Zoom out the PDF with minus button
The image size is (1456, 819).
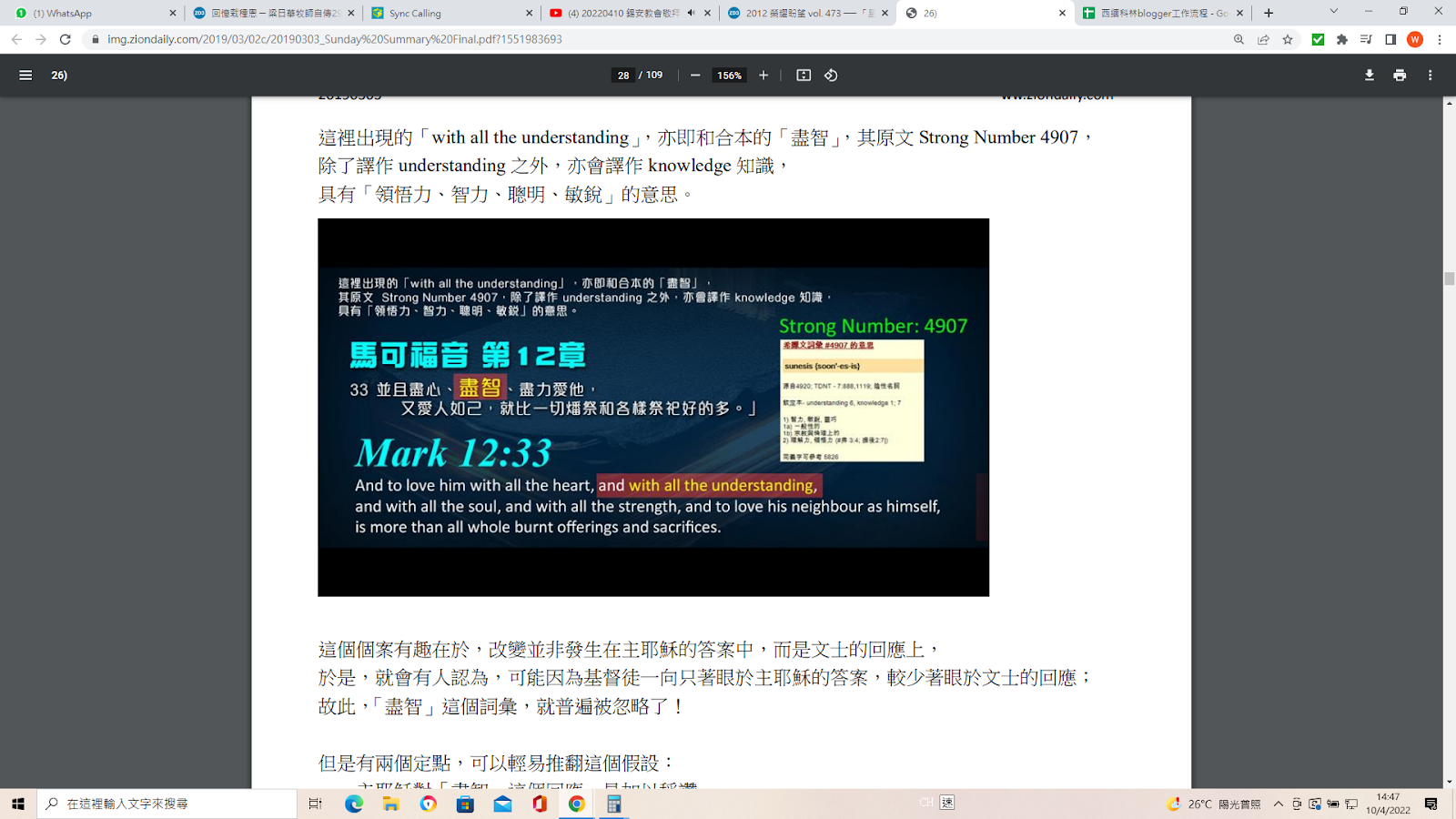695,76
